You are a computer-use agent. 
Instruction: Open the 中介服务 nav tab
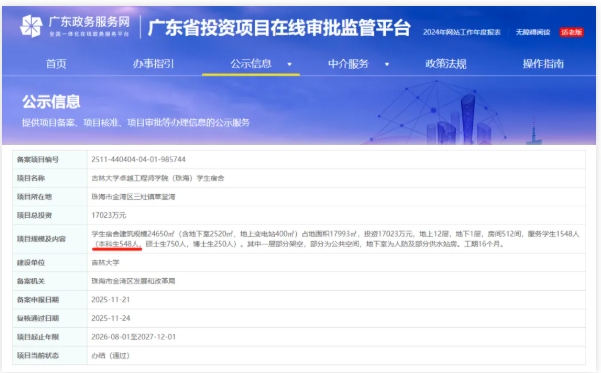348,64
